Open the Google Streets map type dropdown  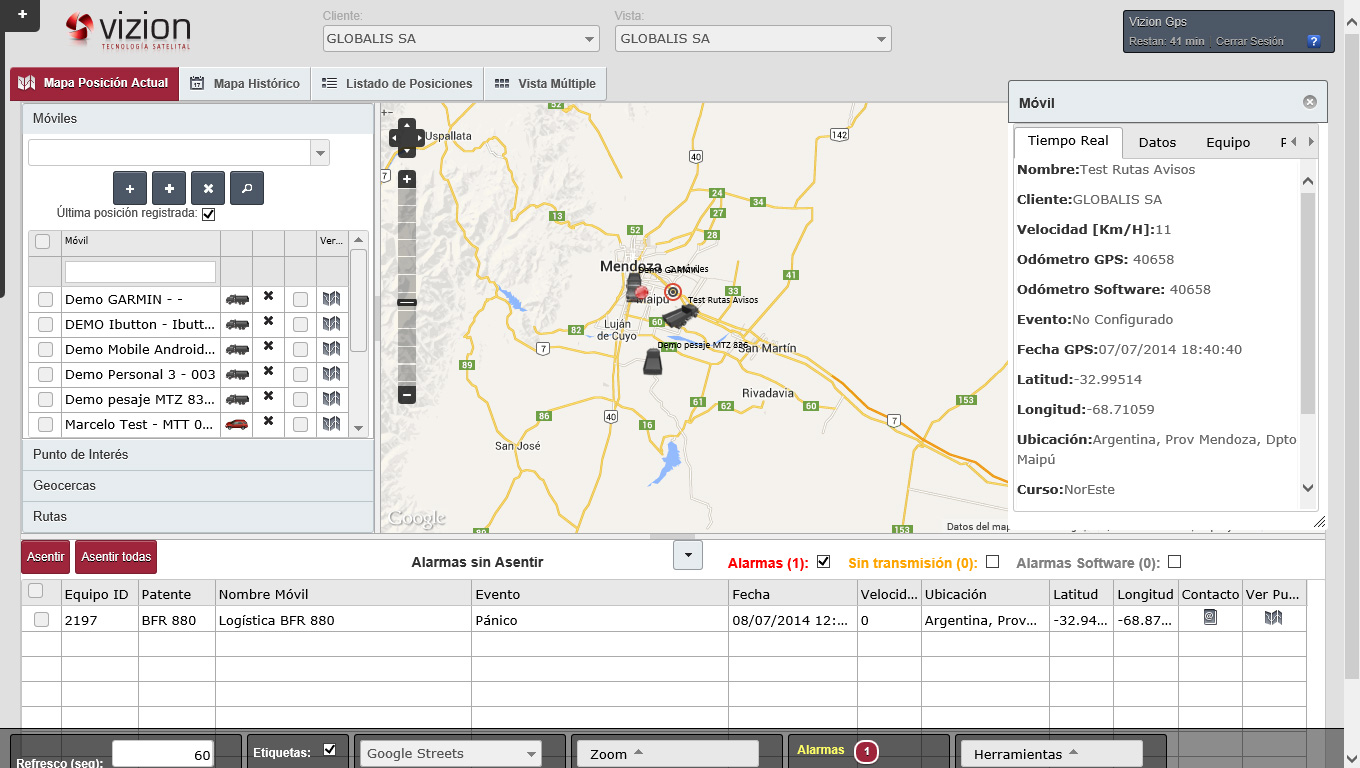click(449, 754)
